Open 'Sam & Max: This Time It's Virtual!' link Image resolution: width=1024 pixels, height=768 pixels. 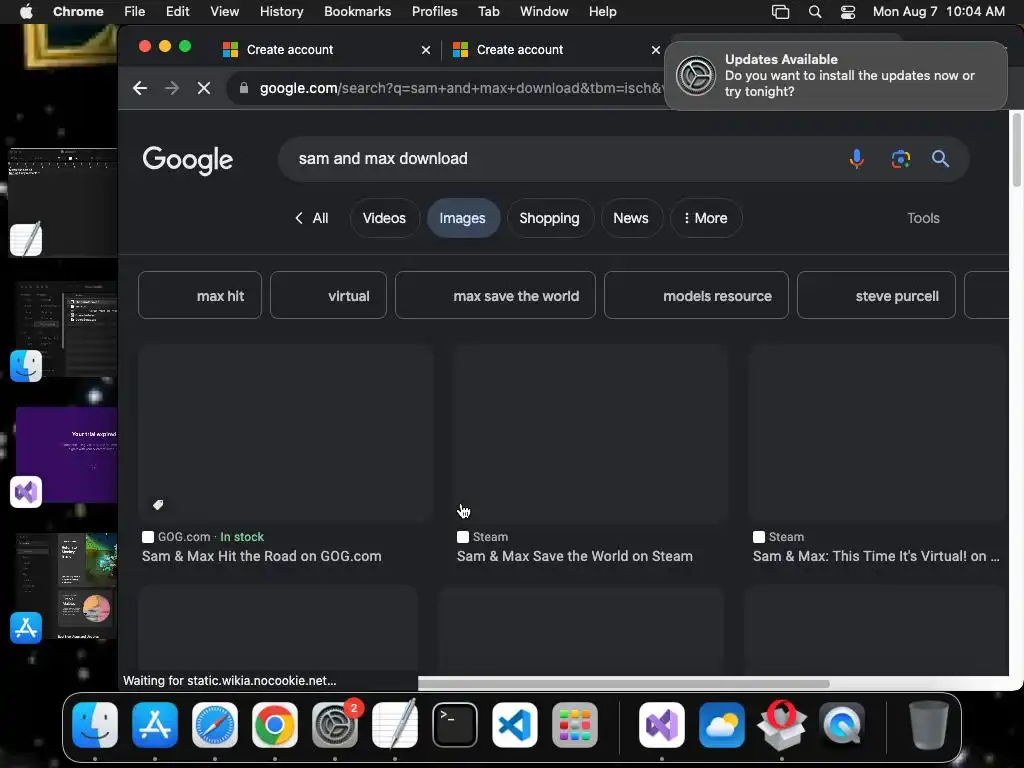pyautogui.click(x=876, y=556)
